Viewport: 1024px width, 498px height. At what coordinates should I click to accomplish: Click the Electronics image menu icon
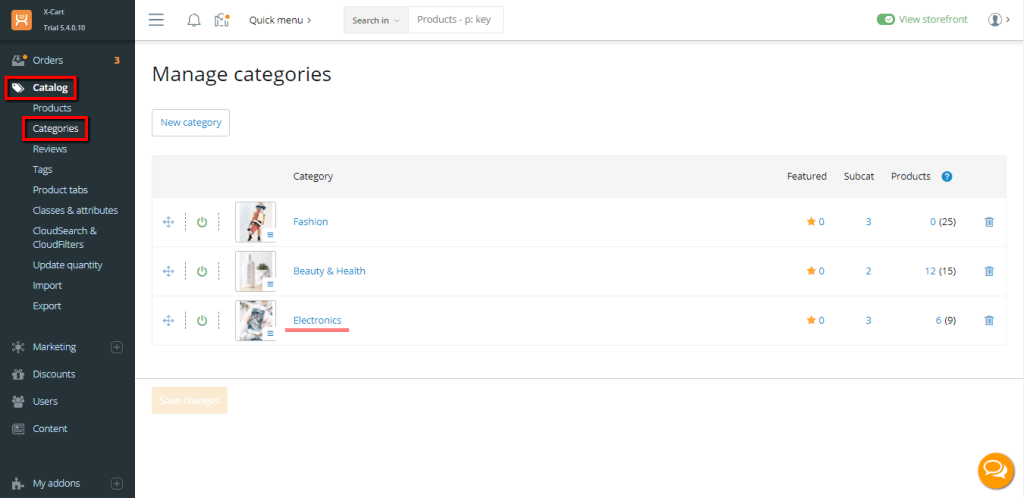coord(270,334)
